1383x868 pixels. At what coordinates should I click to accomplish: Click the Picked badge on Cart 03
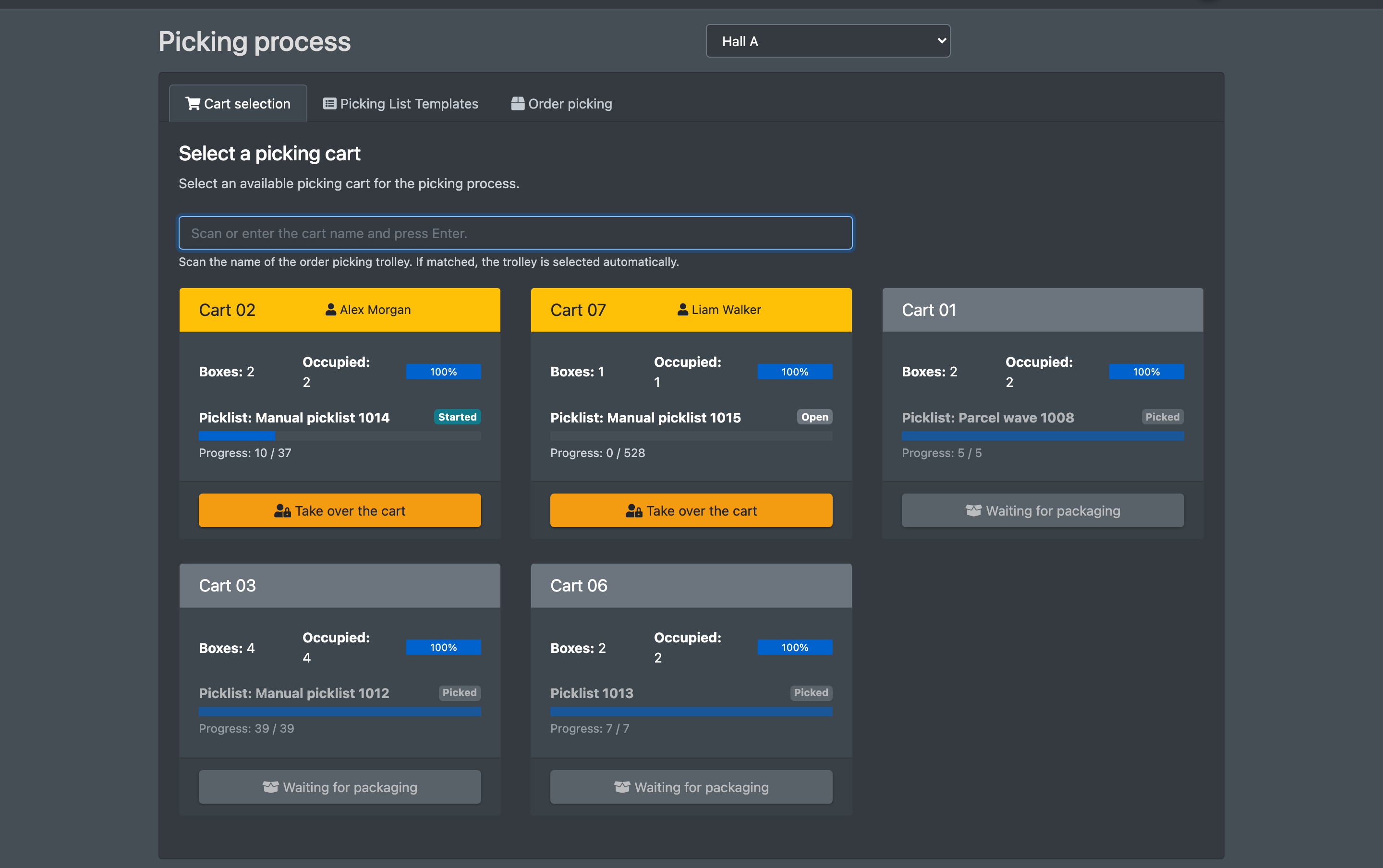coord(460,692)
